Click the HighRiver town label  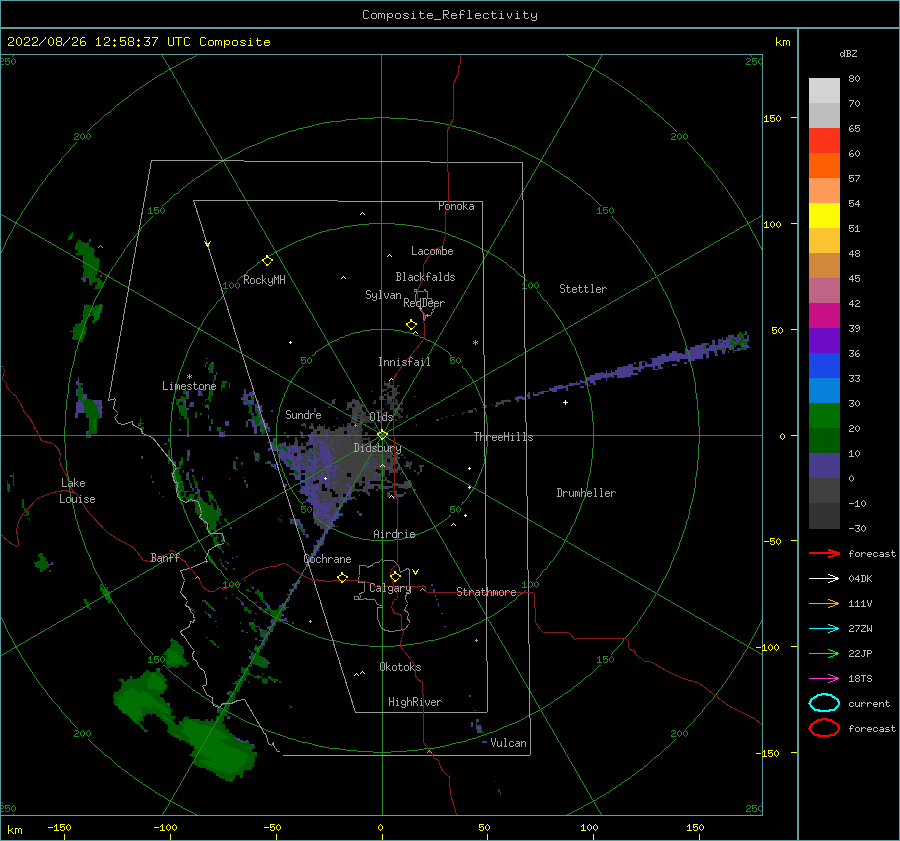pyautogui.click(x=415, y=702)
